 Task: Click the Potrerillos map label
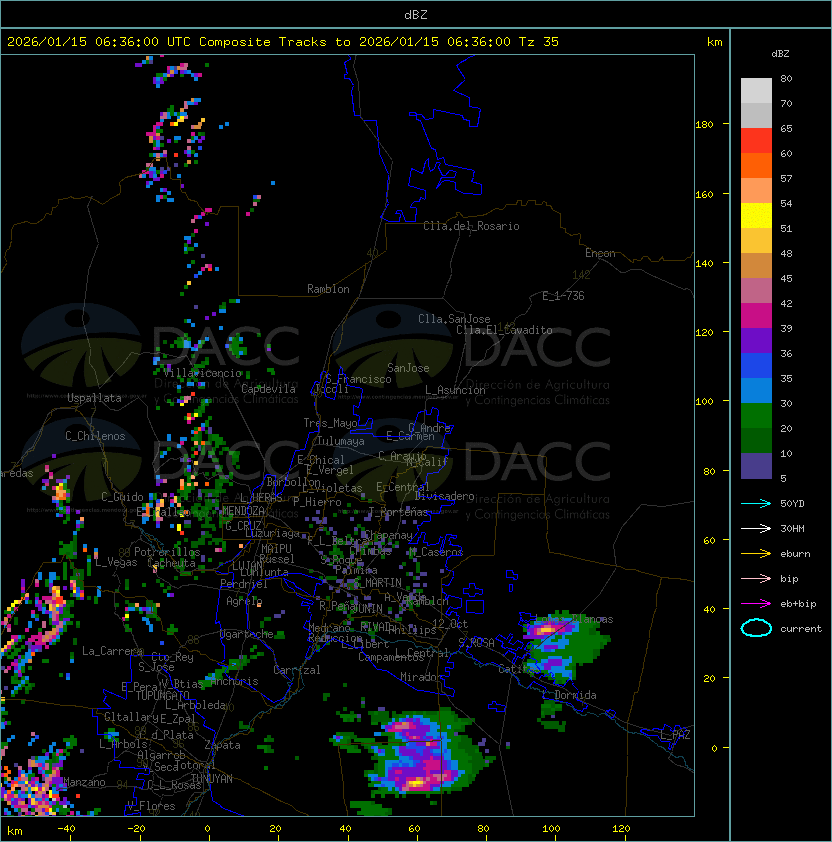tap(167, 552)
